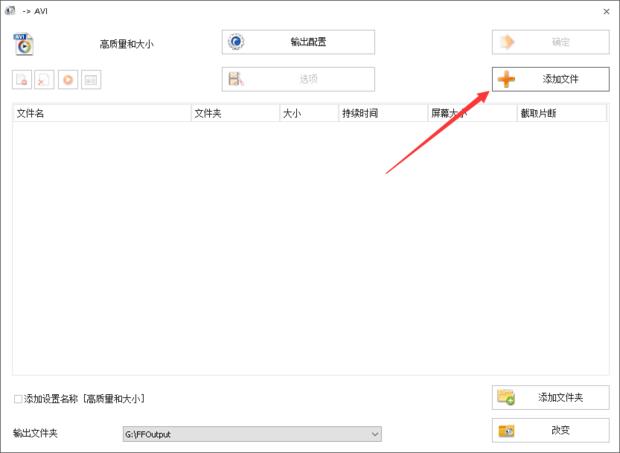Click the 持续时间 column header
620x453 pixels.
(x=382, y=113)
